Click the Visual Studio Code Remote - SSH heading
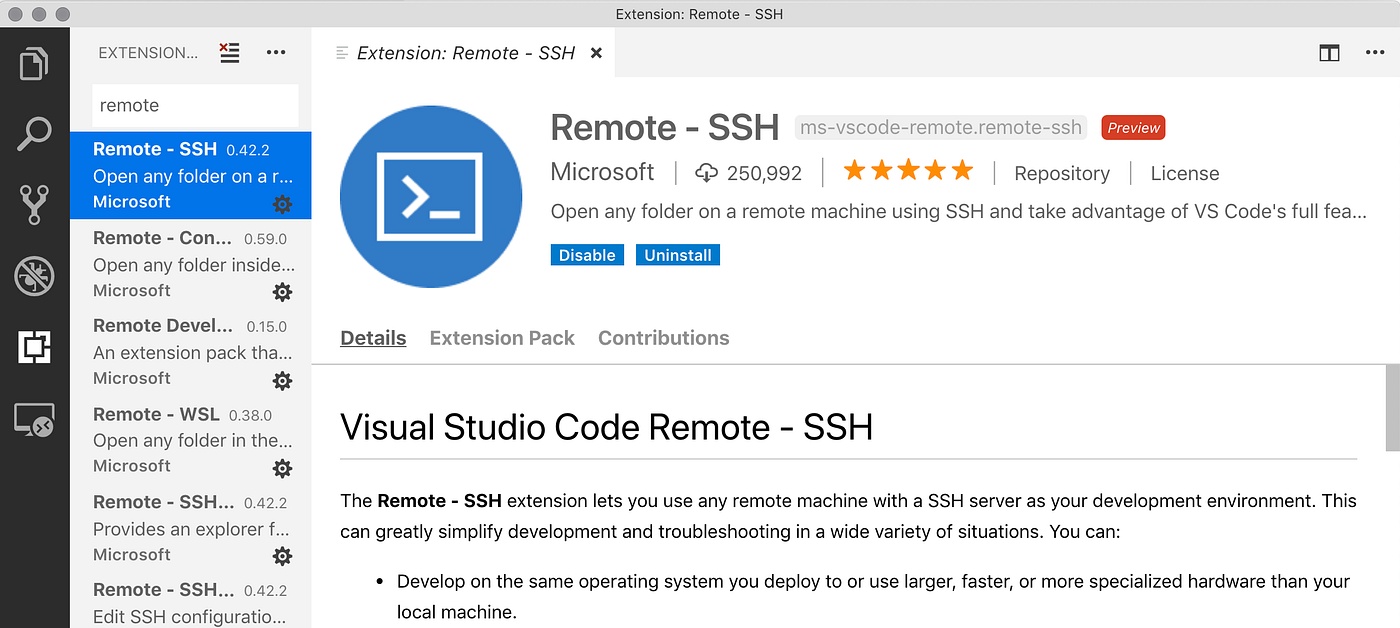1400x628 pixels. click(x=607, y=427)
